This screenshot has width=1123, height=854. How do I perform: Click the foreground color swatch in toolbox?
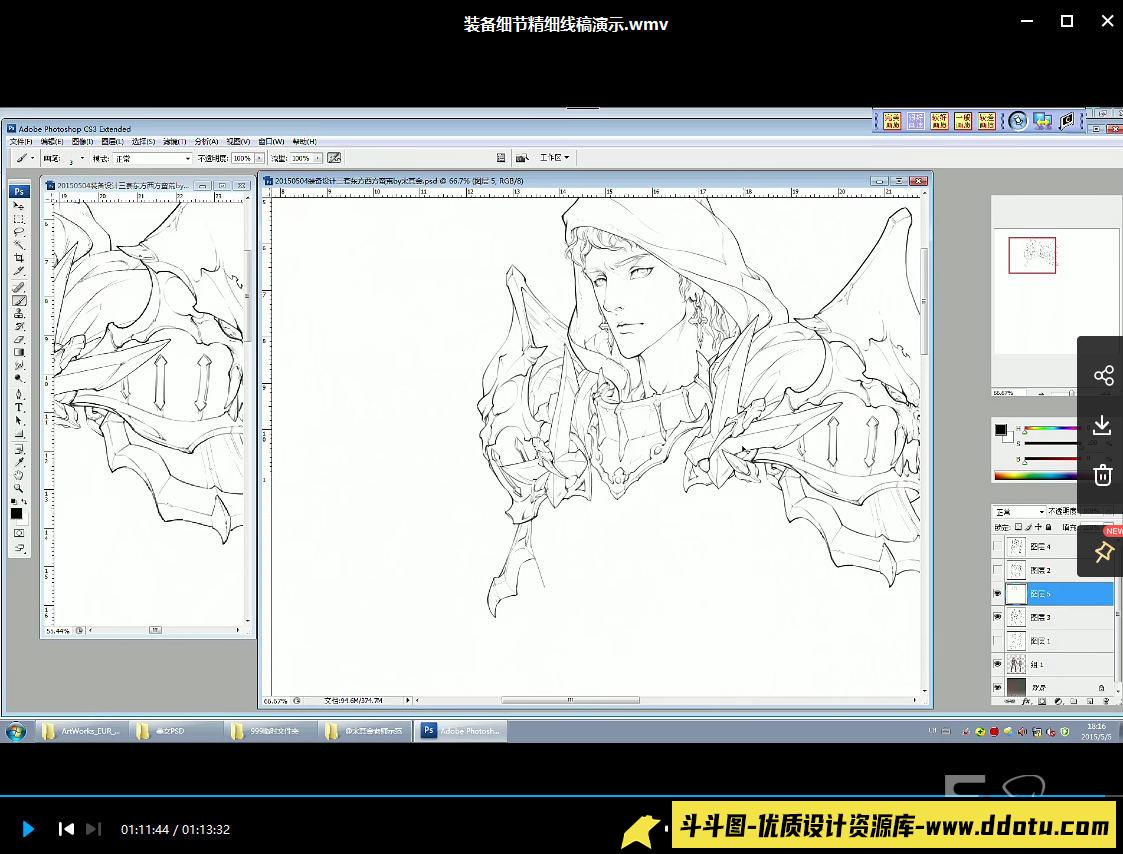(16, 512)
